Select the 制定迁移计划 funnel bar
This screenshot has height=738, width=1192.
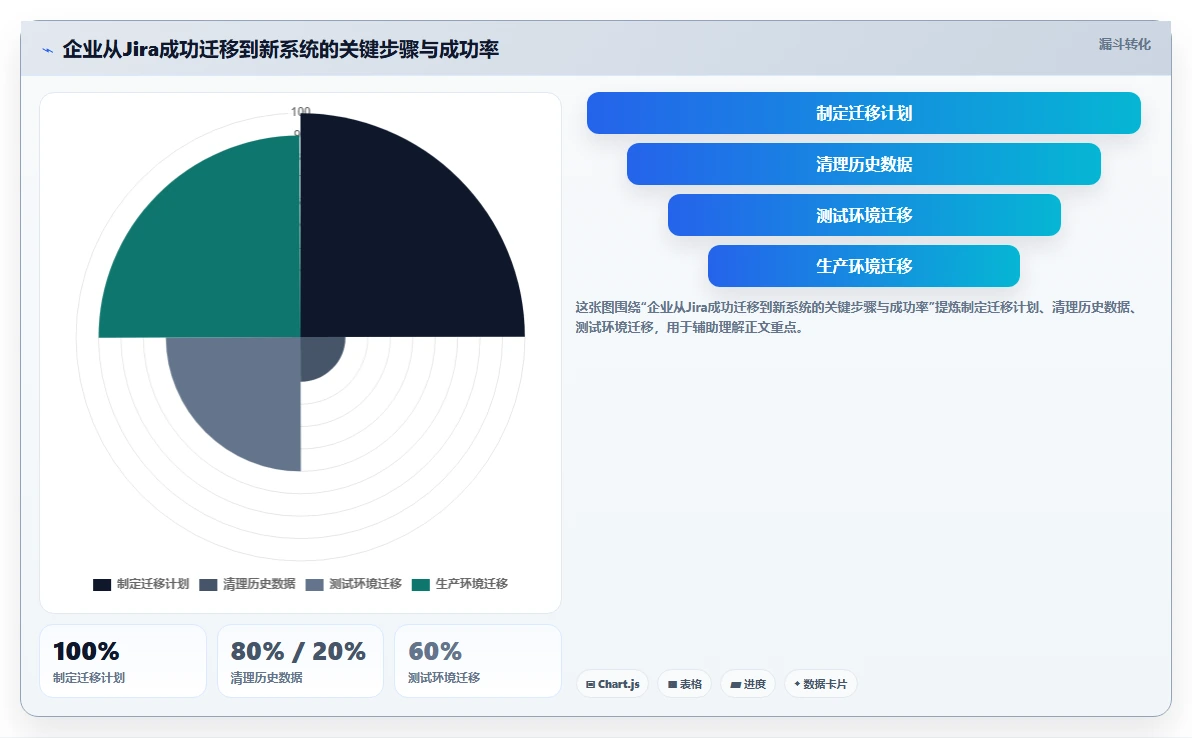click(864, 113)
